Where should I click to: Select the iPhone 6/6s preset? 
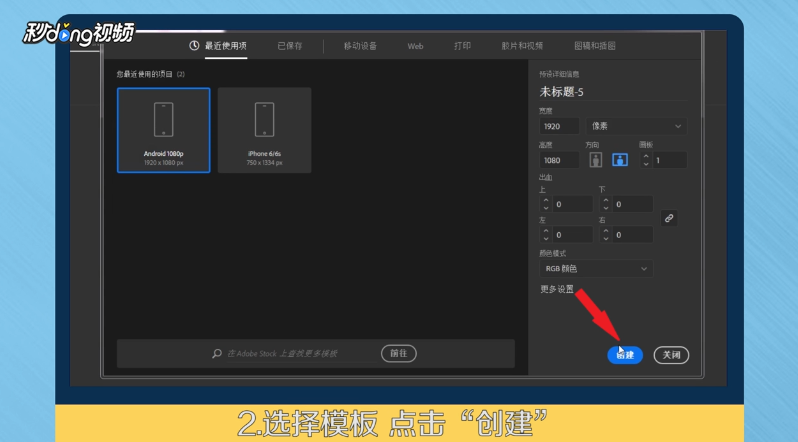pos(265,130)
